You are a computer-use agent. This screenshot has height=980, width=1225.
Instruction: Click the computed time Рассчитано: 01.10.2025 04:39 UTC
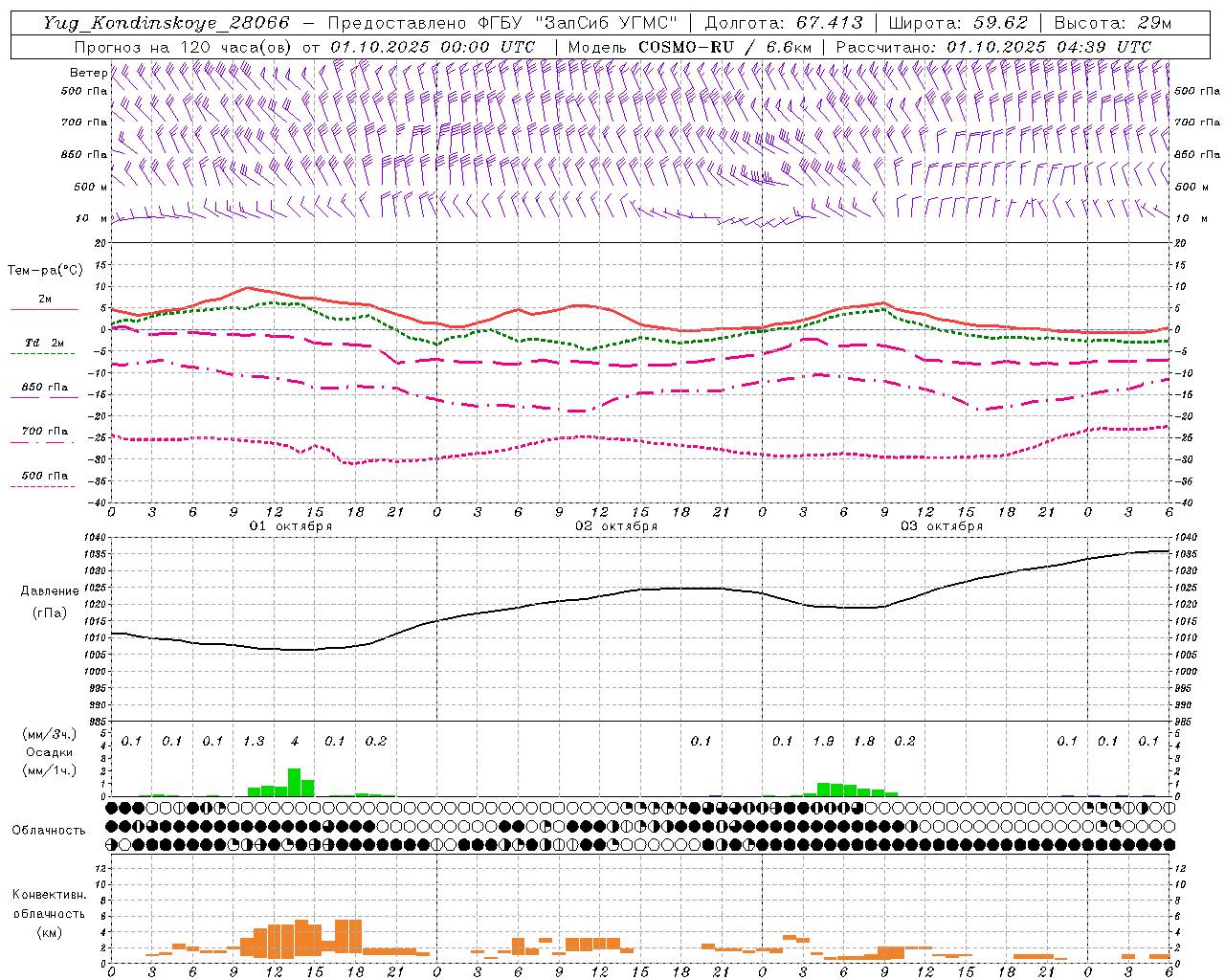click(993, 47)
